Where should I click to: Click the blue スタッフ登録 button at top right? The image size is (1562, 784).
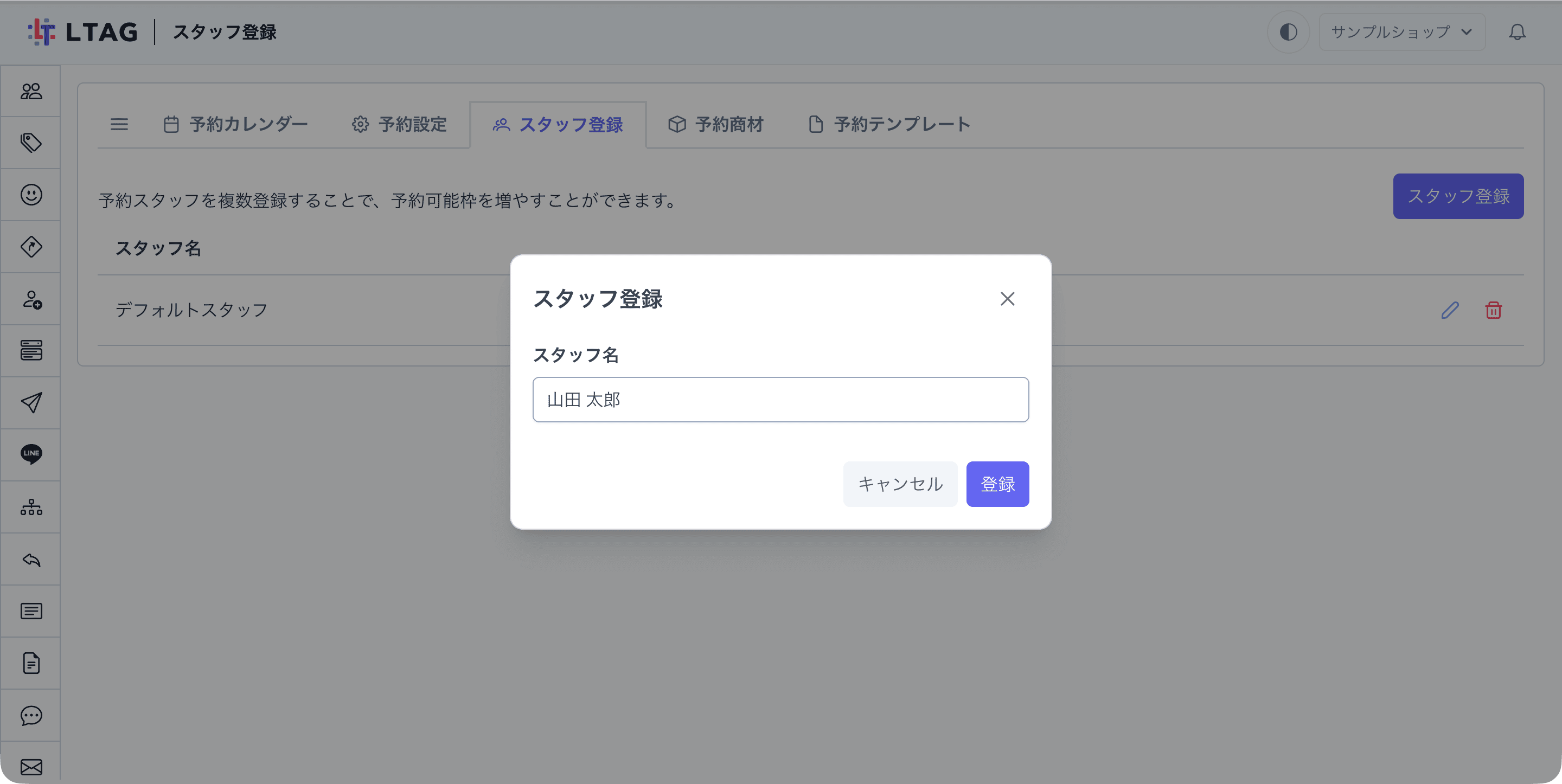(1458, 196)
